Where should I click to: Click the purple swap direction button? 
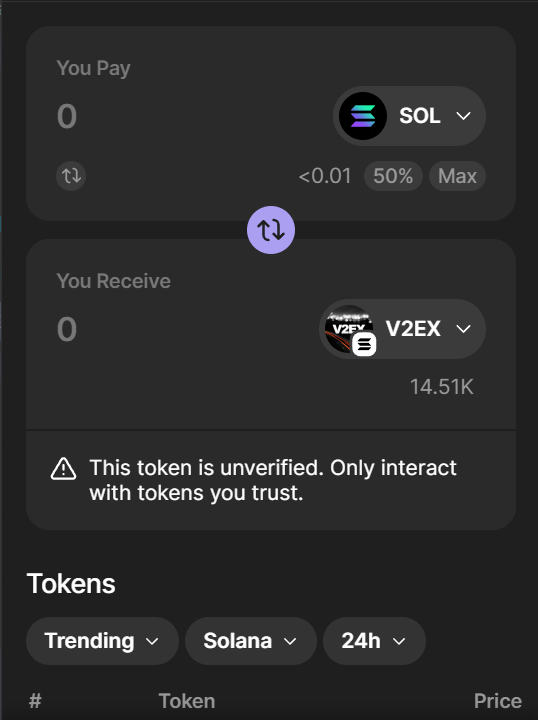pos(271,230)
